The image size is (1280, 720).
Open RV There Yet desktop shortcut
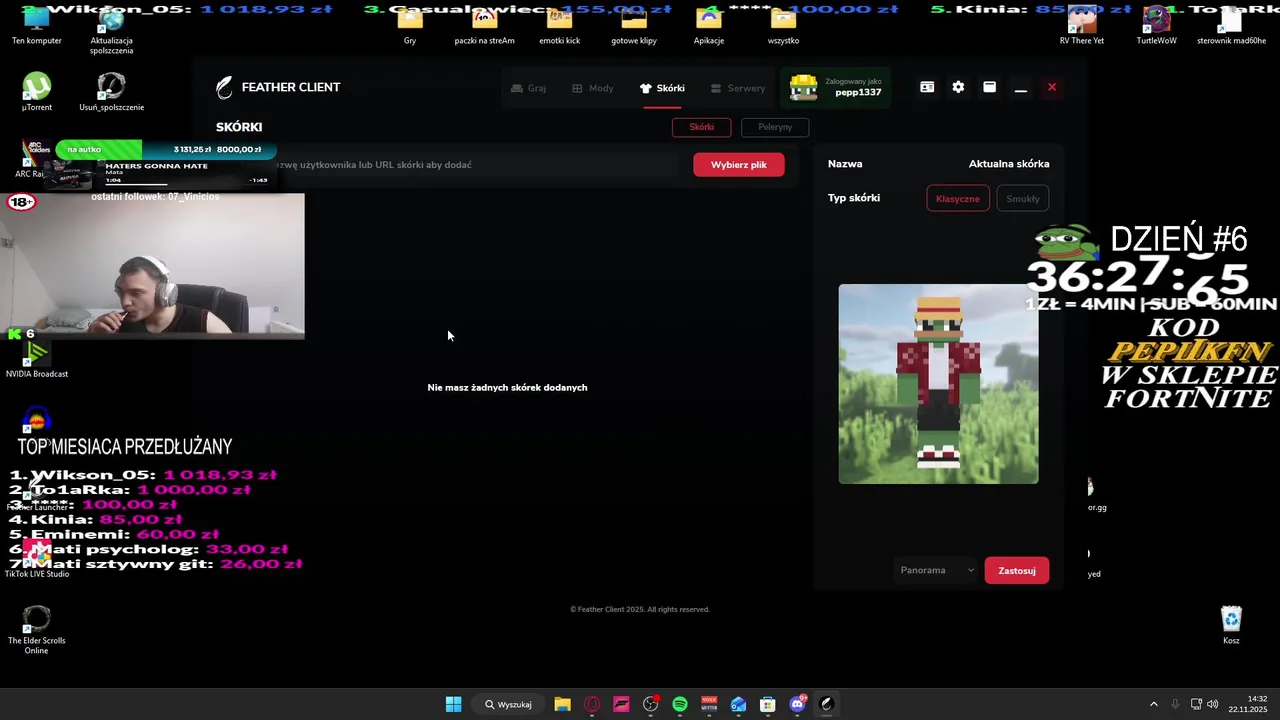[x=1082, y=26]
